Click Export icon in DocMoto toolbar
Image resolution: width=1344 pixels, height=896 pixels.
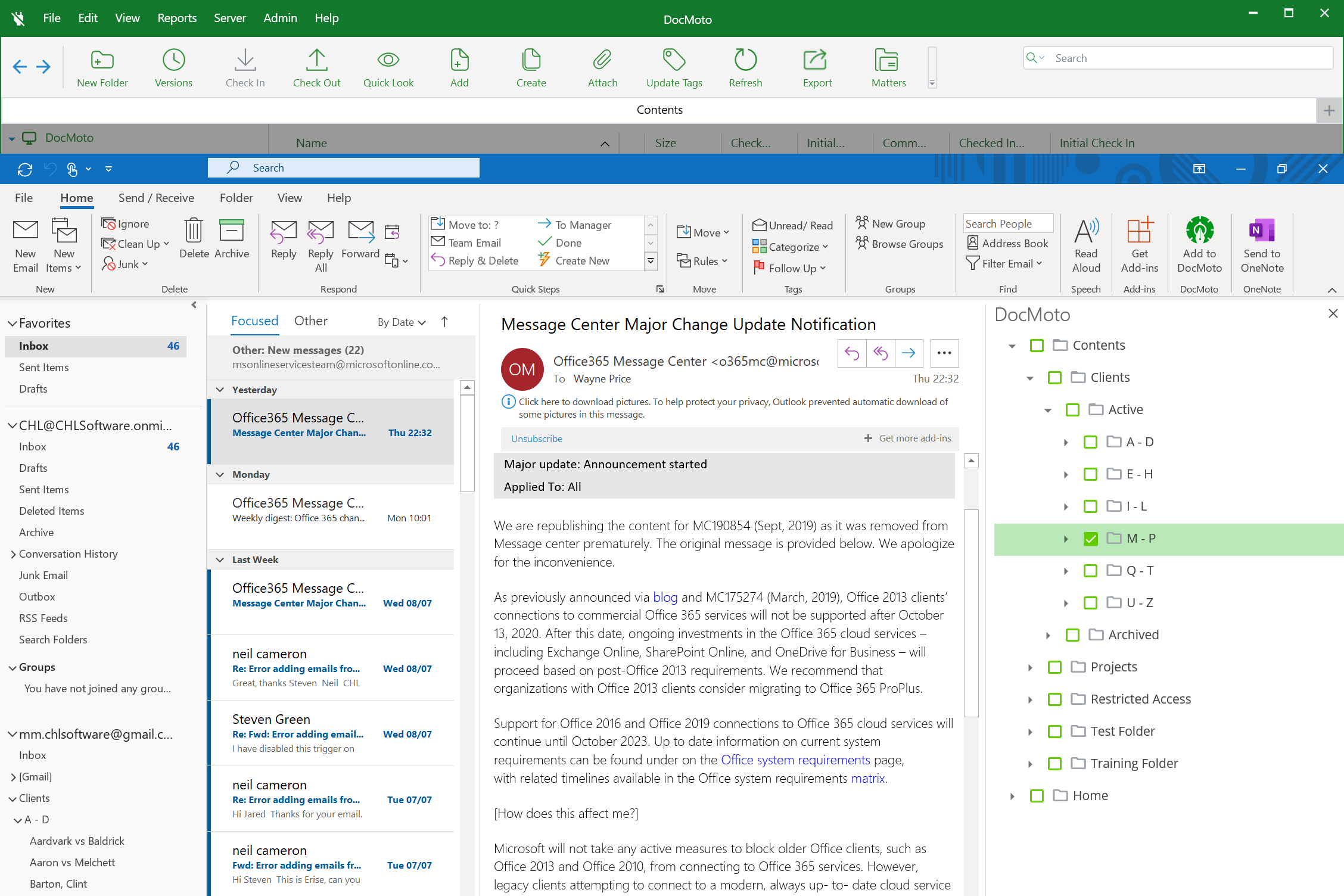tap(817, 60)
